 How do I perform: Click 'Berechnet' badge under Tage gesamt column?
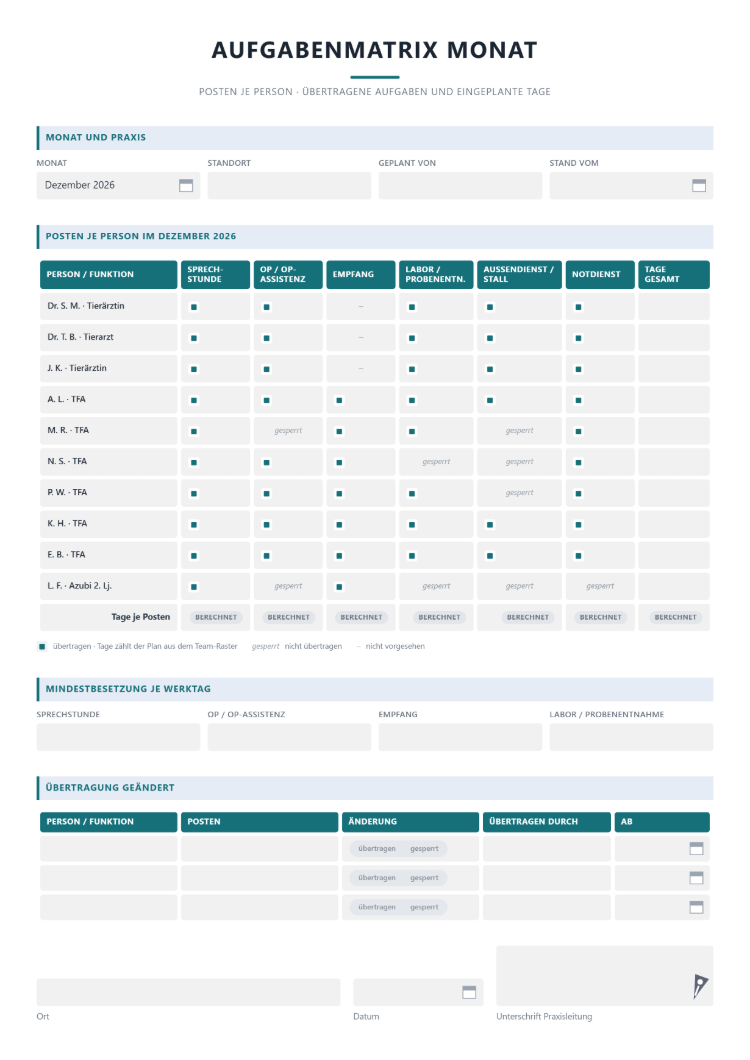pyautogui.click(x=675, y=617)
